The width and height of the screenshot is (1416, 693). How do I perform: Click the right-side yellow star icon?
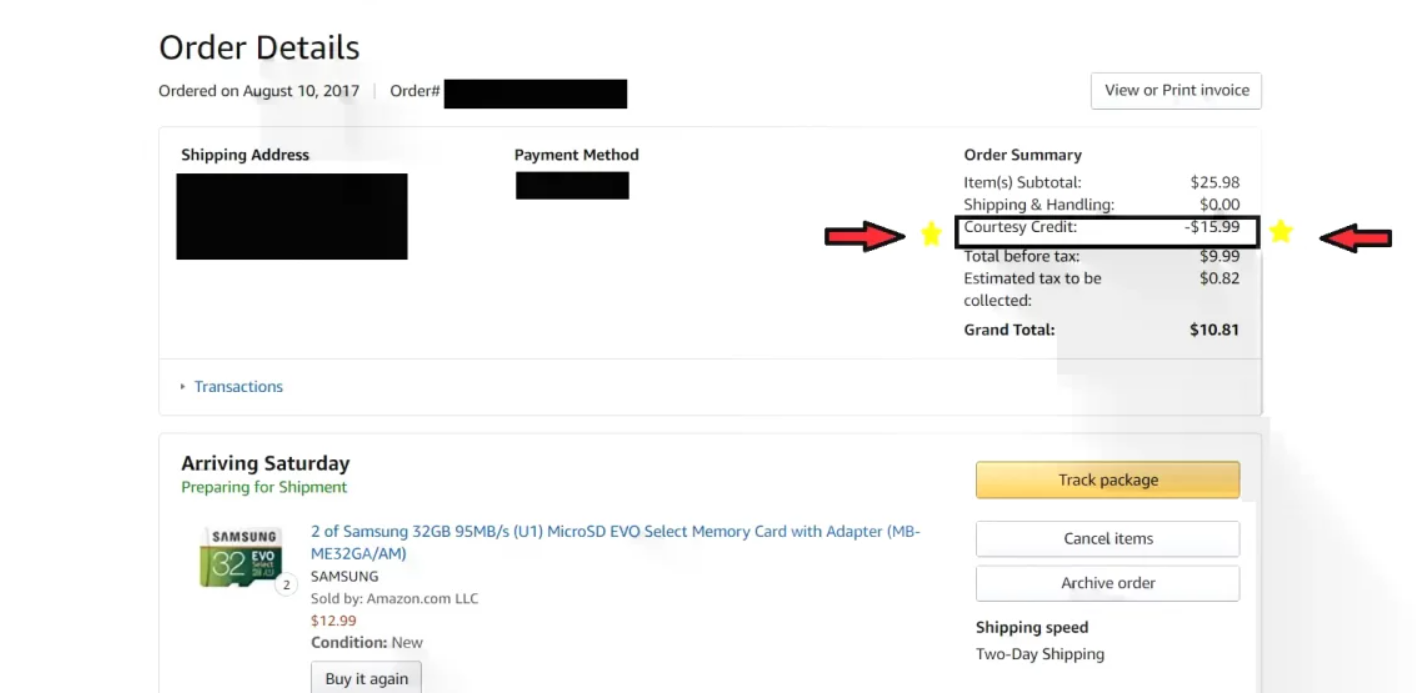1281,231
